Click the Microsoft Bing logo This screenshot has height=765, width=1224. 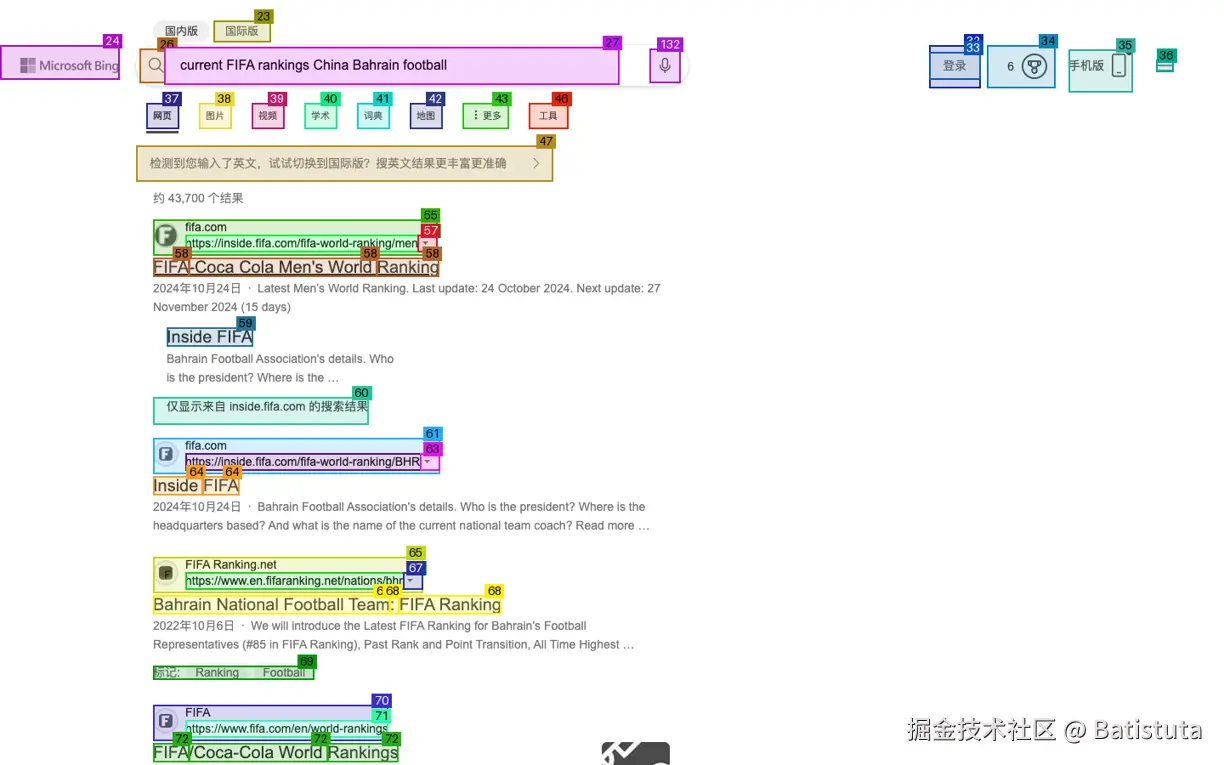(69, 65)
